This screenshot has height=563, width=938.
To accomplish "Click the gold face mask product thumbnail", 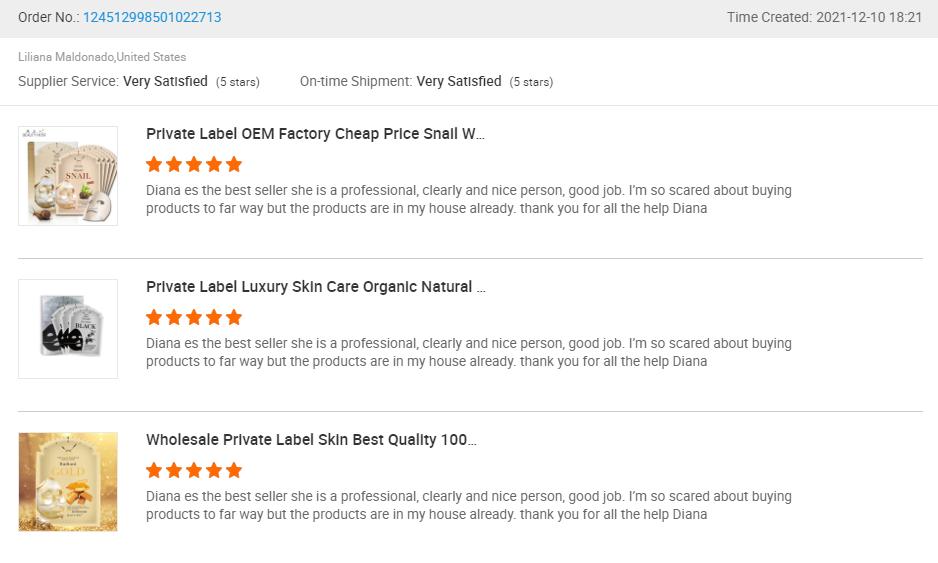I will pyautogui.click(x=68, y=482).
